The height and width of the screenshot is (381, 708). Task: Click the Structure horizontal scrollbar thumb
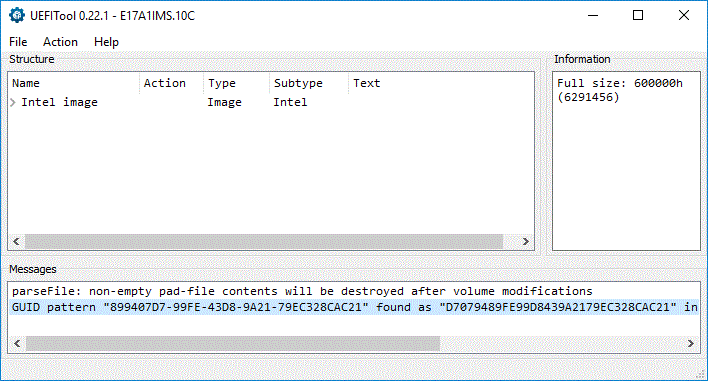point(264,242)
